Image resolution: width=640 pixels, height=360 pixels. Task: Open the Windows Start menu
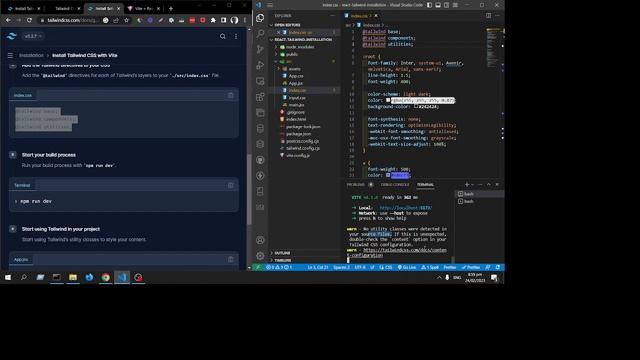point(8,278)
